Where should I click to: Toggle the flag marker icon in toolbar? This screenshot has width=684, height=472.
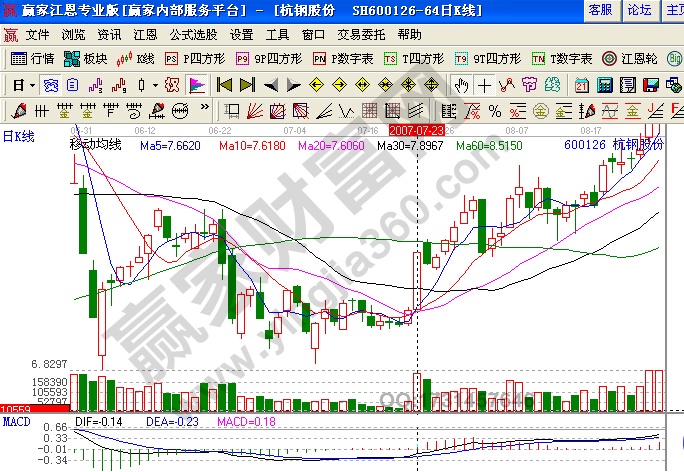[196, 85]
